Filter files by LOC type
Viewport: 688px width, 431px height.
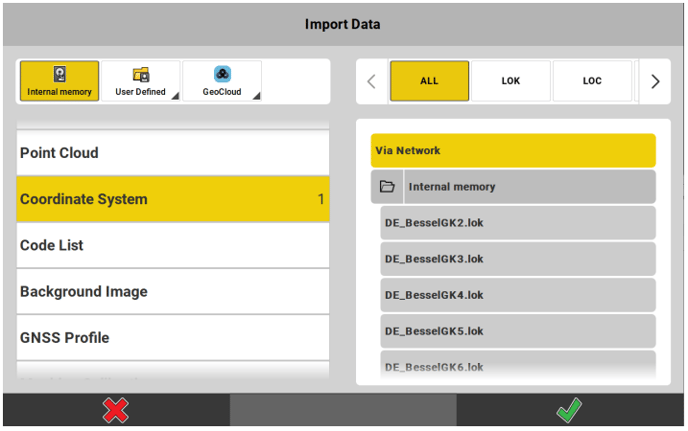tap(592, 81)
